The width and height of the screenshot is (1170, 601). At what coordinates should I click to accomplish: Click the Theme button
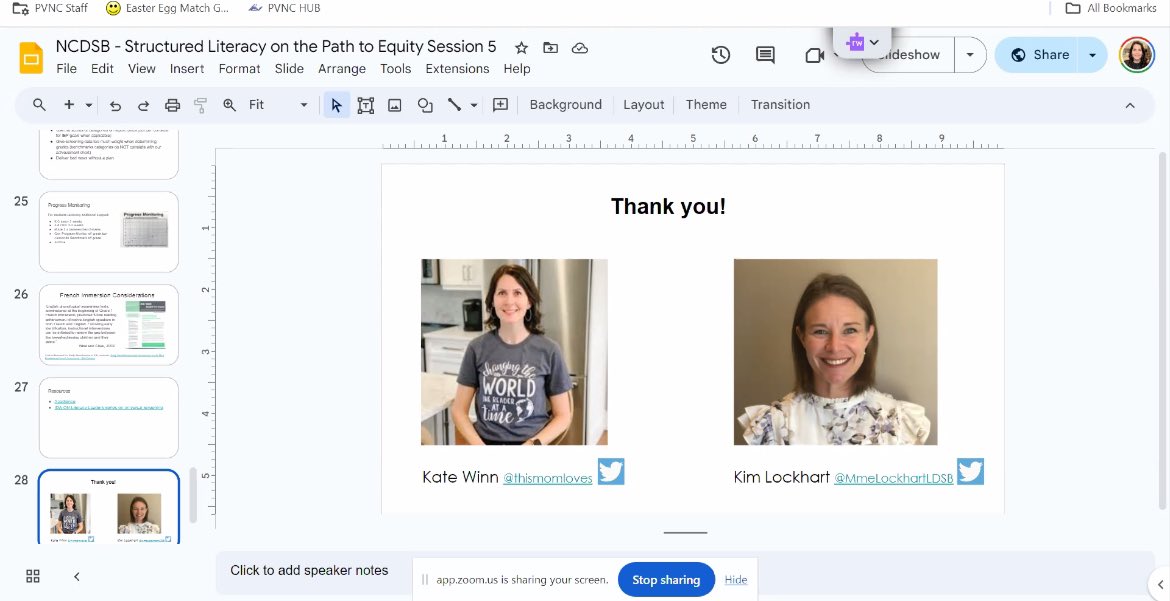(x=706, y=105)
